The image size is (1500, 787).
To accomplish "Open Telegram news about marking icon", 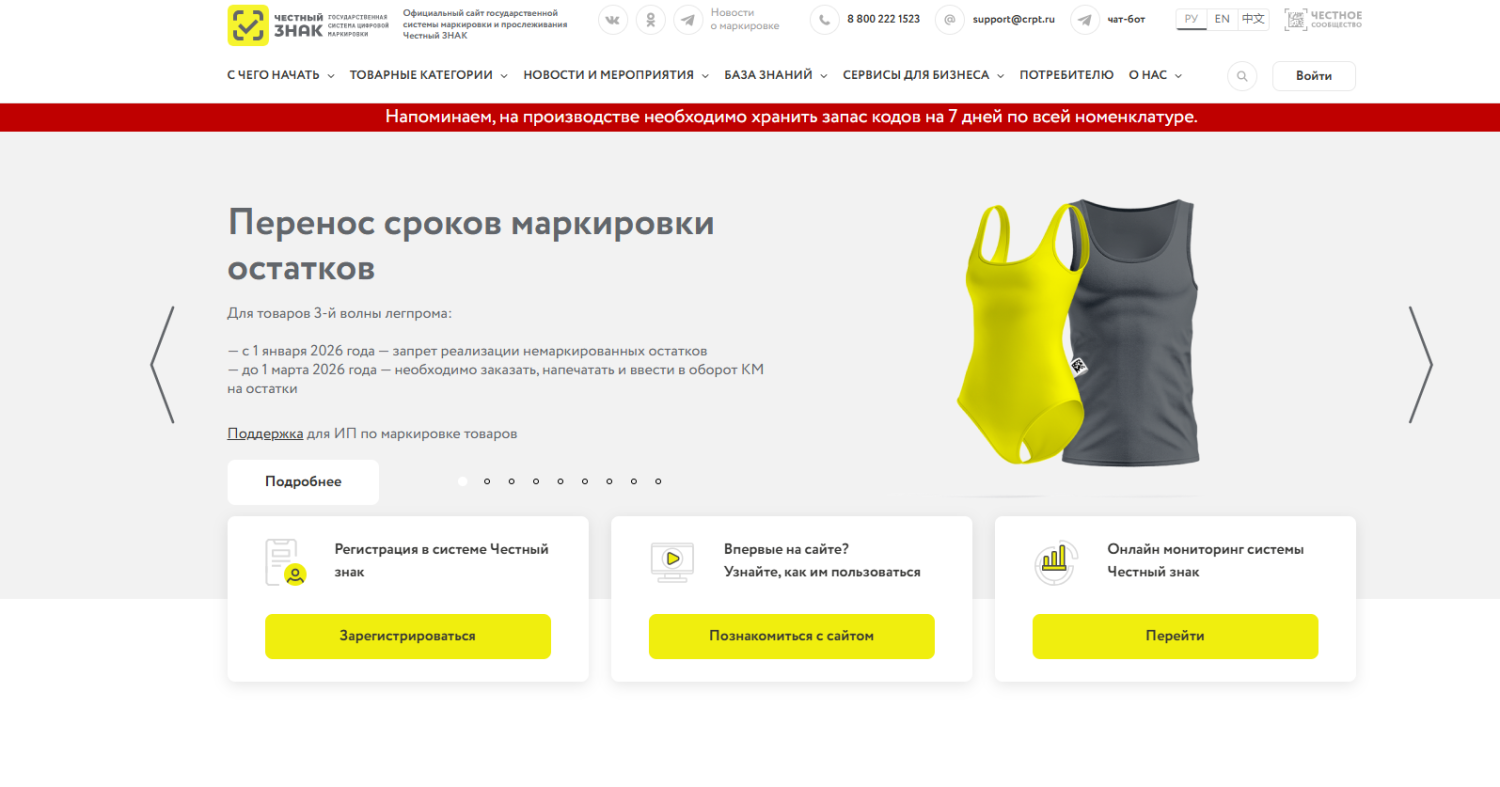I will point(688,20).
